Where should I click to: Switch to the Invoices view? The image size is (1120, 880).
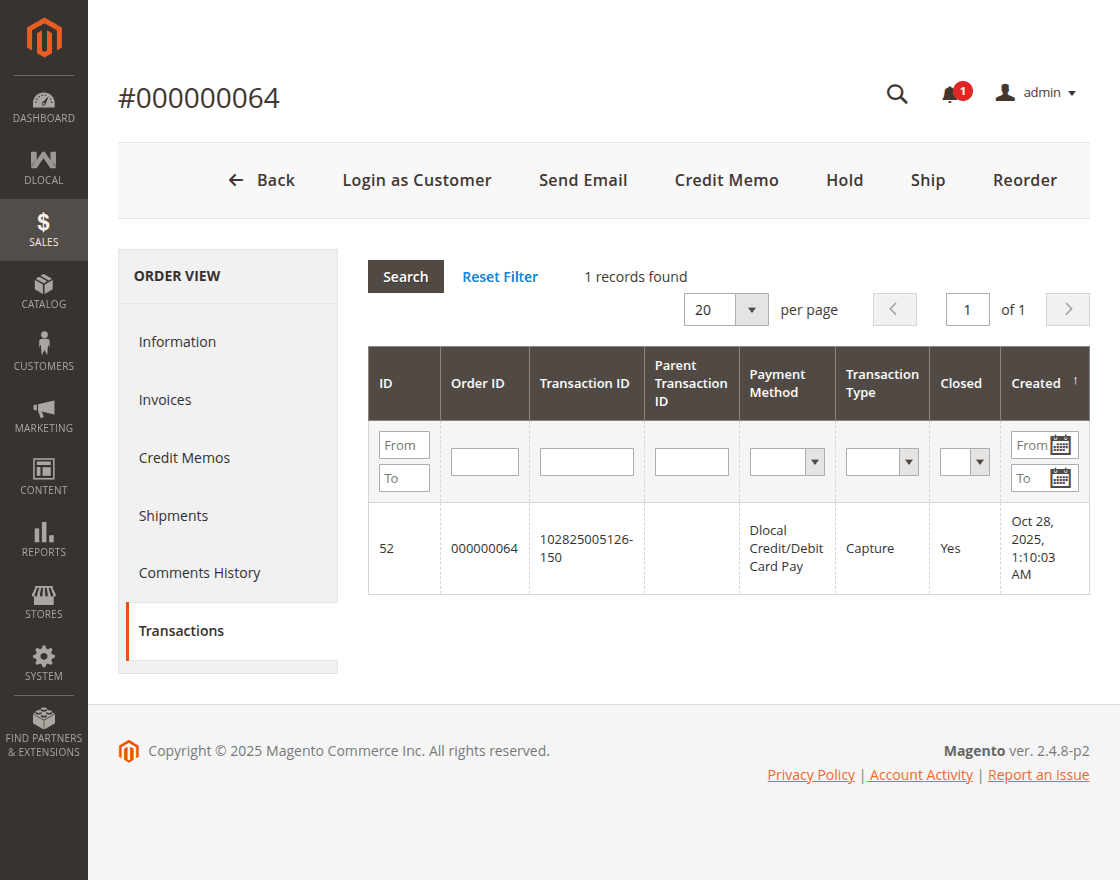click(x=165, y=399)
